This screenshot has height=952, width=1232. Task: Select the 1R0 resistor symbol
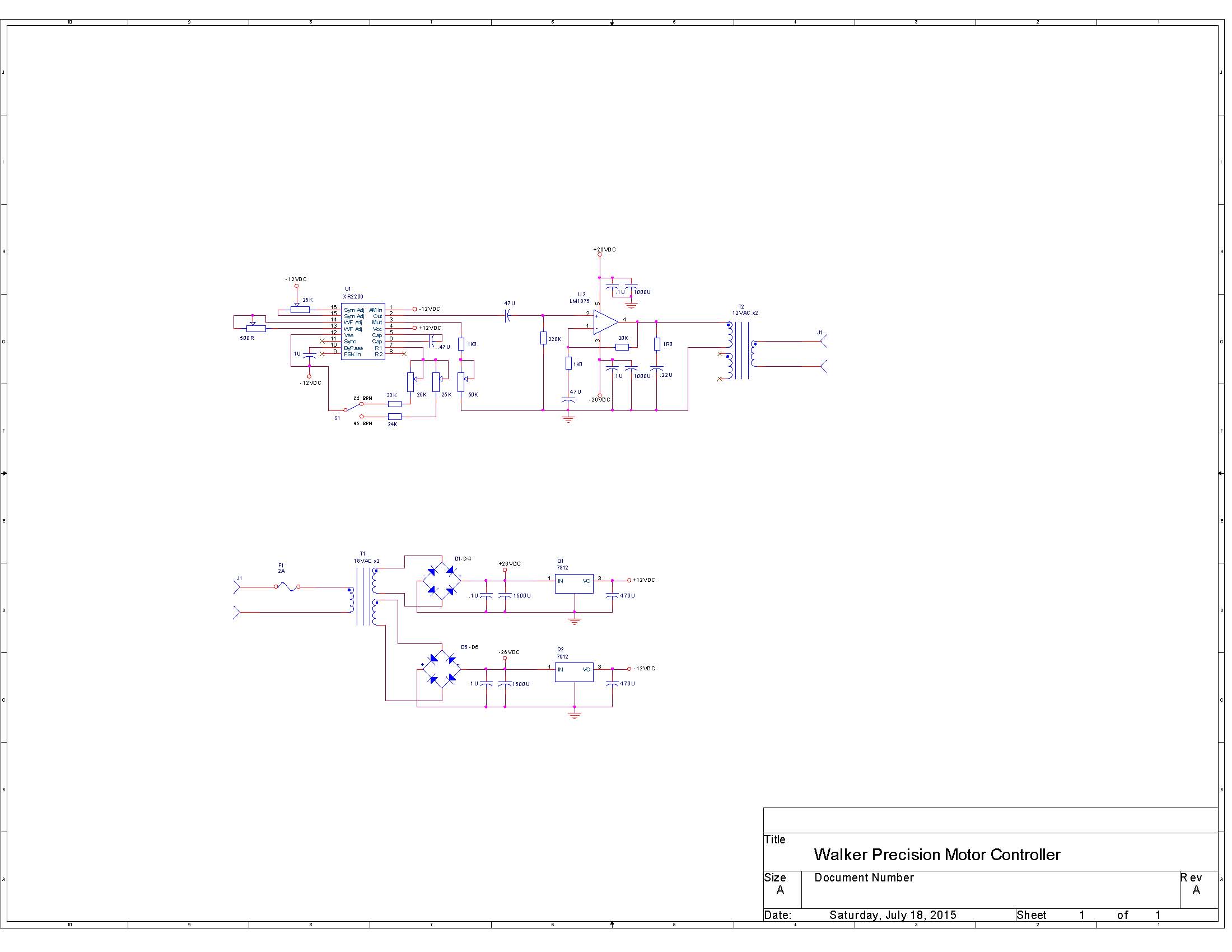657,344
